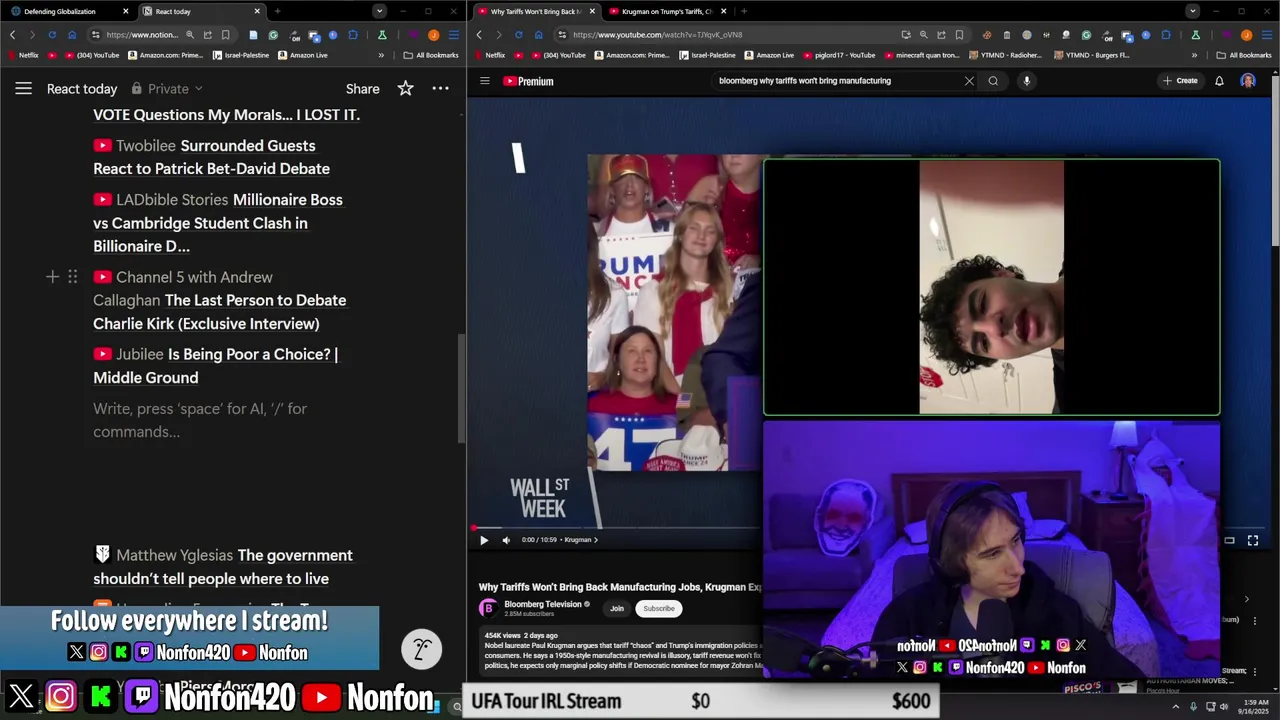Image resolution: width=1280 pixels, height=720 pixels.
Task: Click the block drag handle beside Channel 5
Action: pos(72,277)
